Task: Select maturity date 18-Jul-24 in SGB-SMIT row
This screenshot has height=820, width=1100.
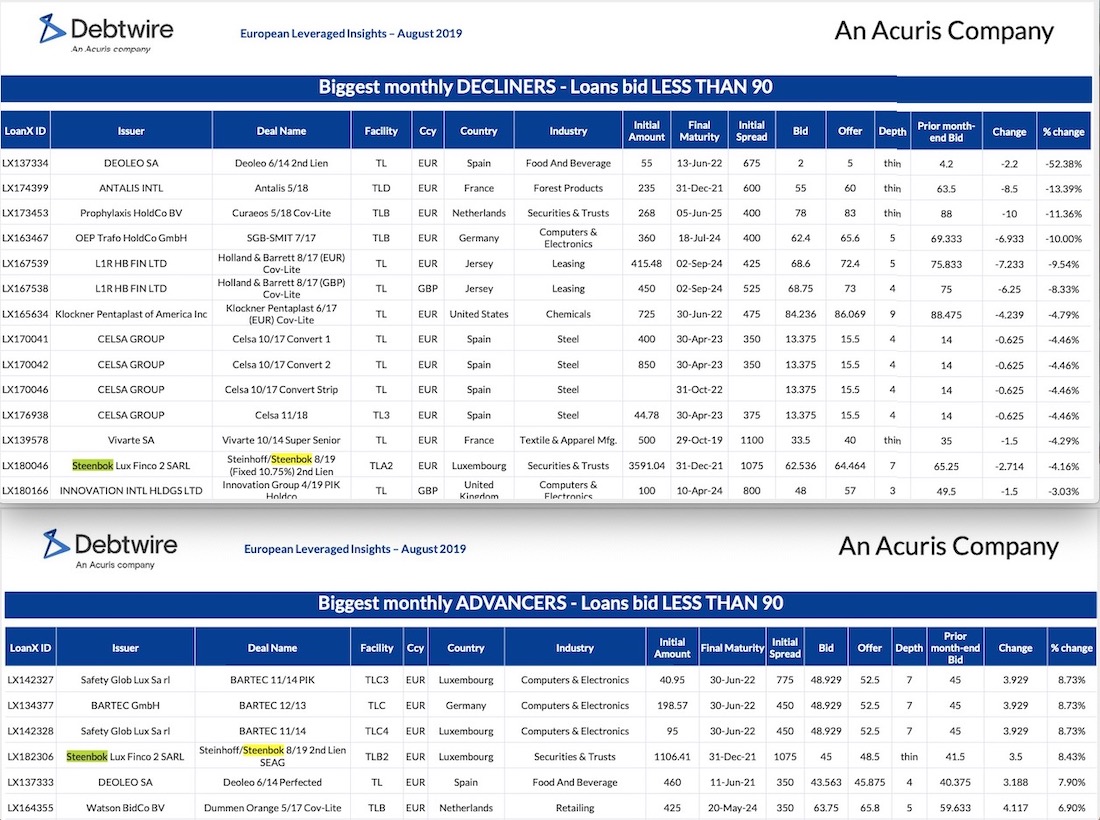Action: click(x=699, y=238)
